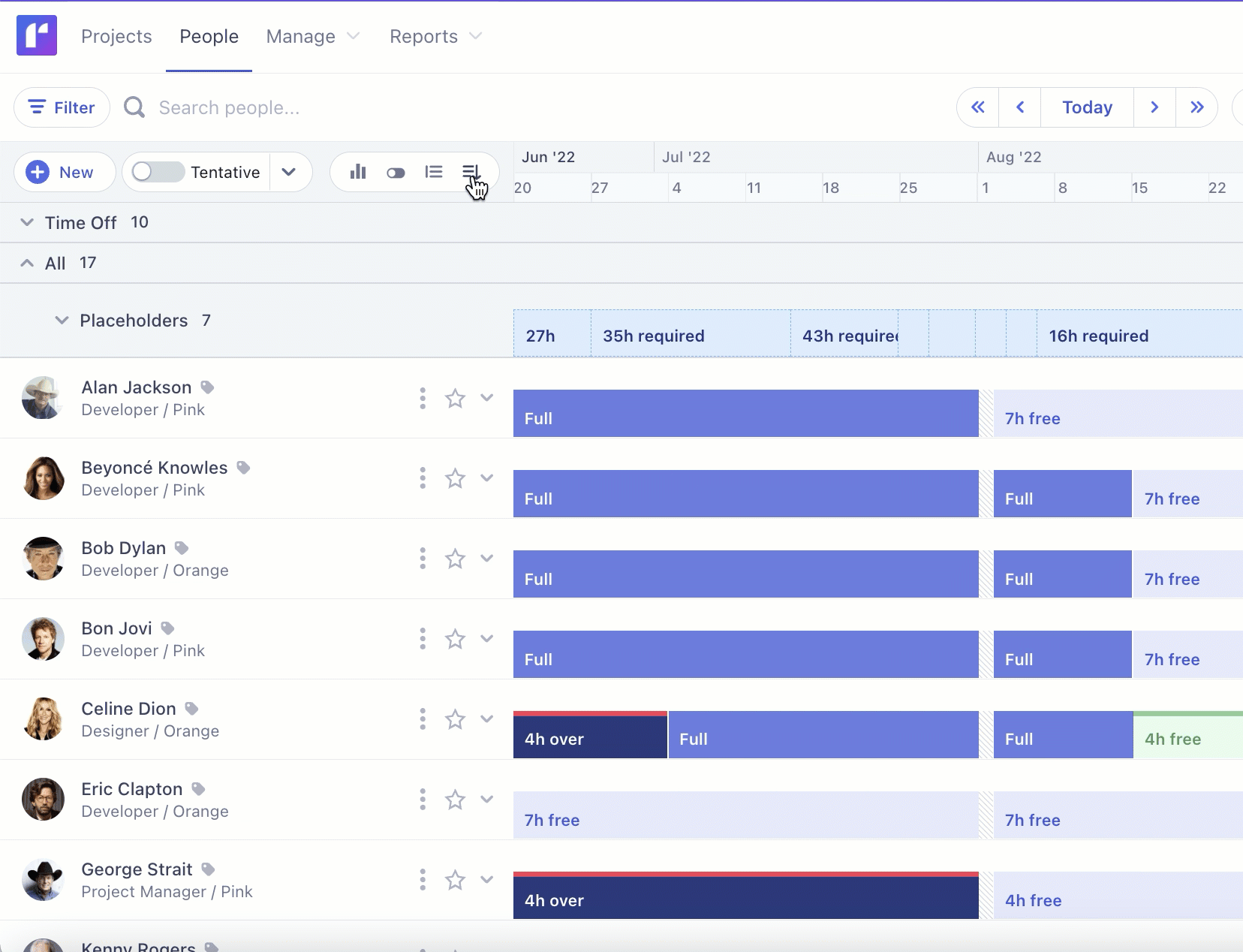Click the search magnifier icon
The image size is (1243, 952).
134,107
